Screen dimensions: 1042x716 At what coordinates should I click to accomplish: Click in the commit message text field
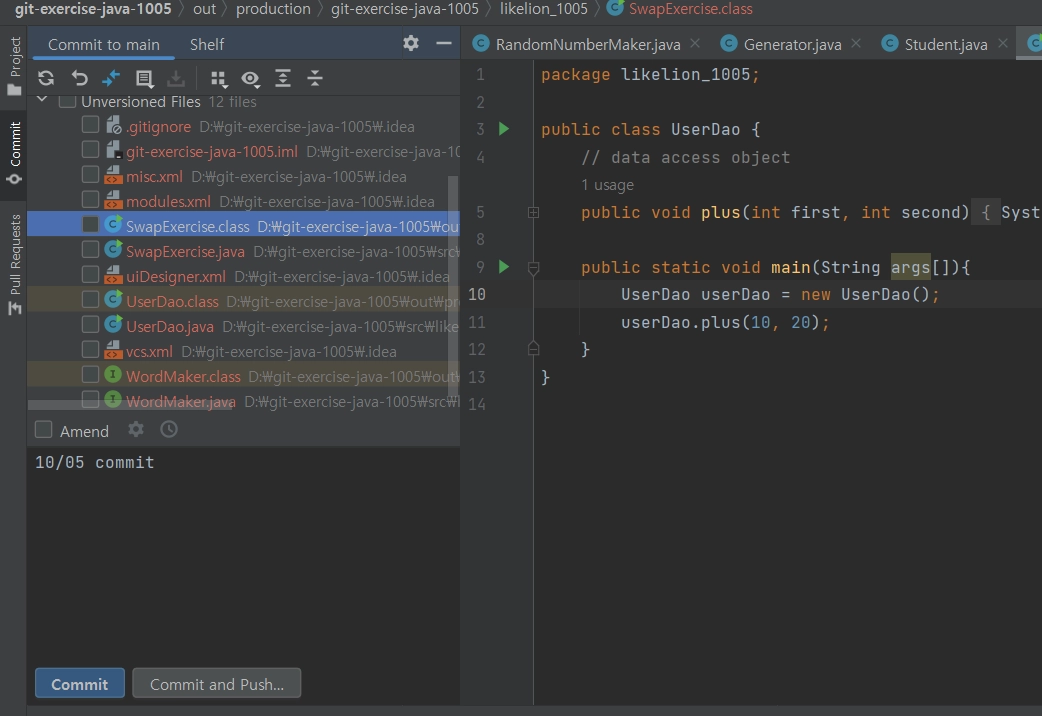click(245, 550)
